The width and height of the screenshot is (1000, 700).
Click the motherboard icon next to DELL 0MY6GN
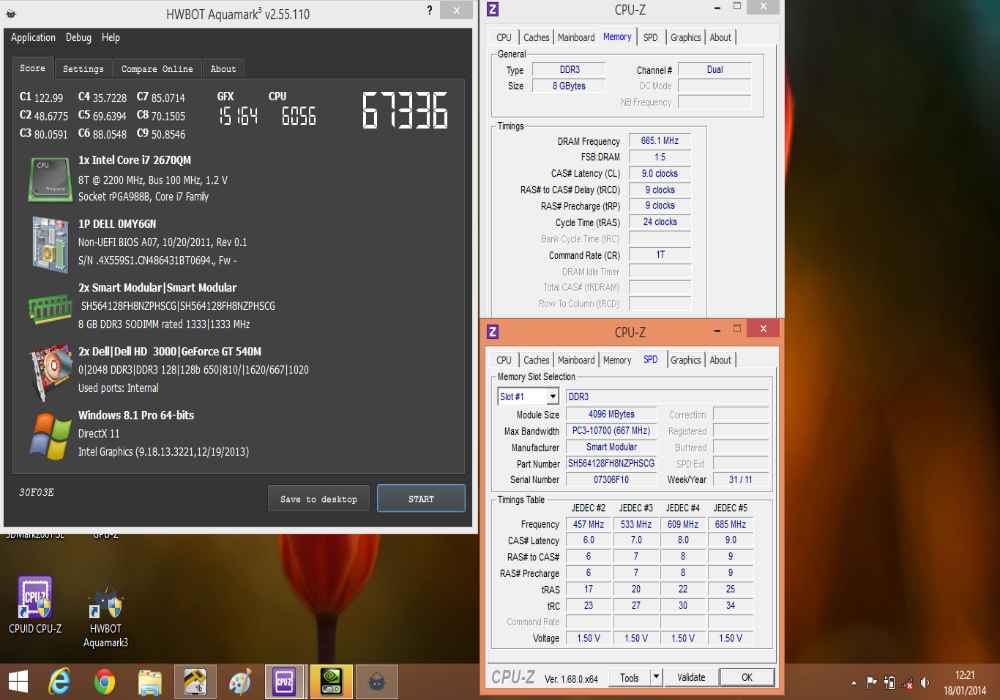coord(50,244)
